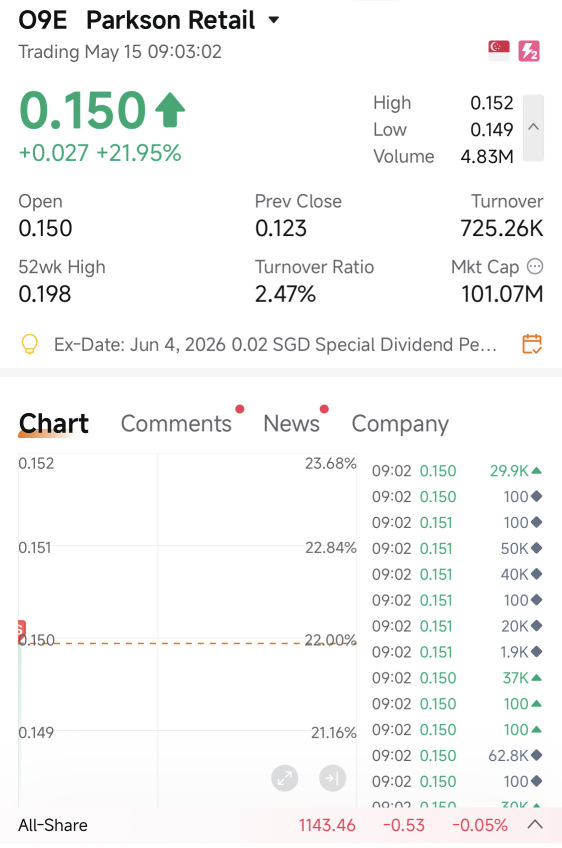The width and height of the screenshot is (562, 848).
Task: Tap the red S marker on chart
Action: (21, 630)
